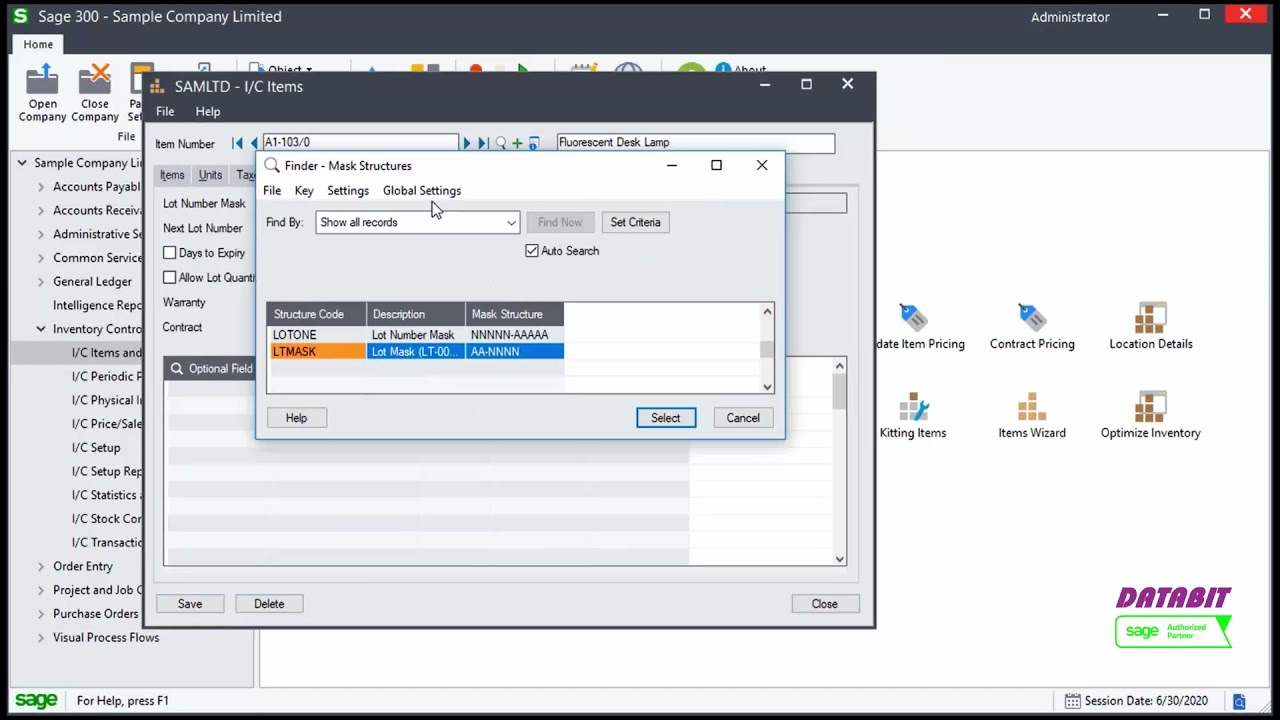Click the I/C Items window app icon

[157, 87]
